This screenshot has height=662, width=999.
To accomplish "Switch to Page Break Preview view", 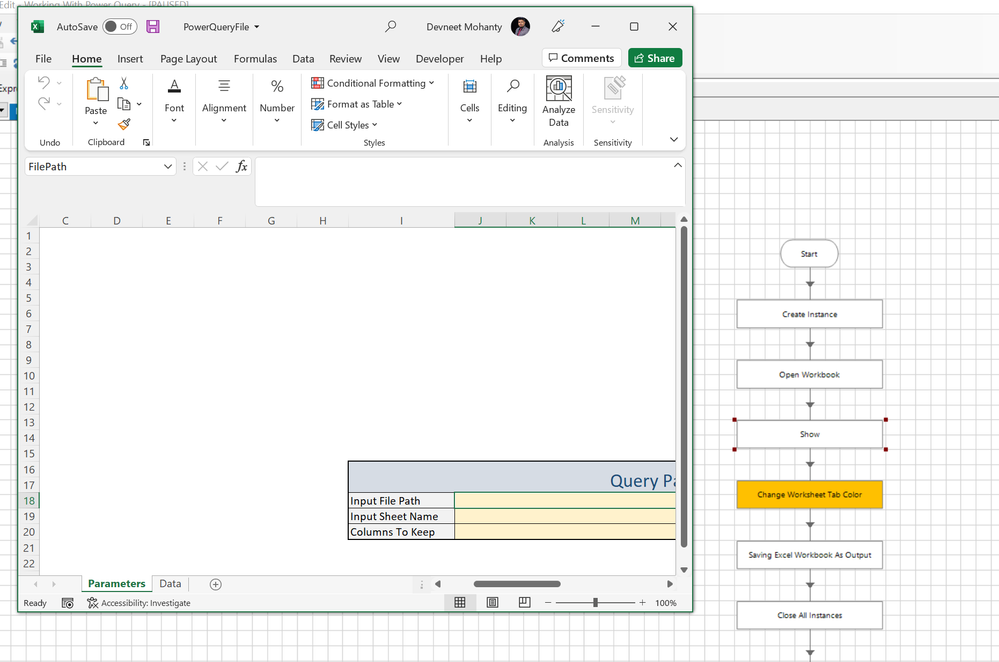I will point(525,603).
